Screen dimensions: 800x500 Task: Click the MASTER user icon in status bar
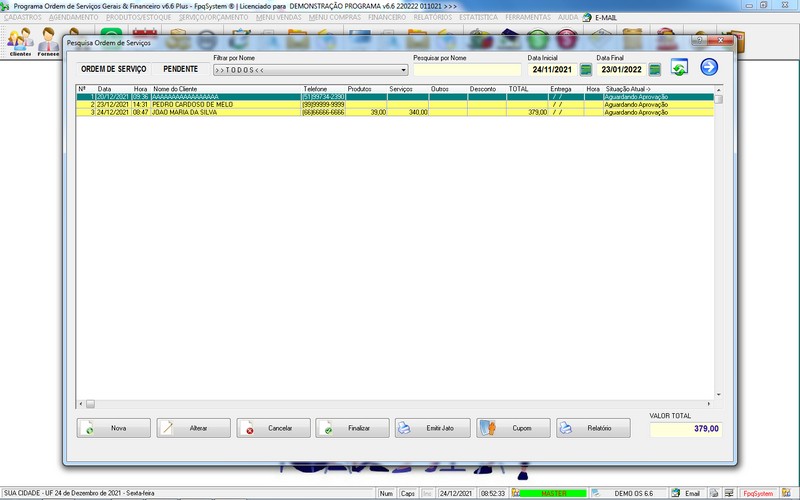515,493
